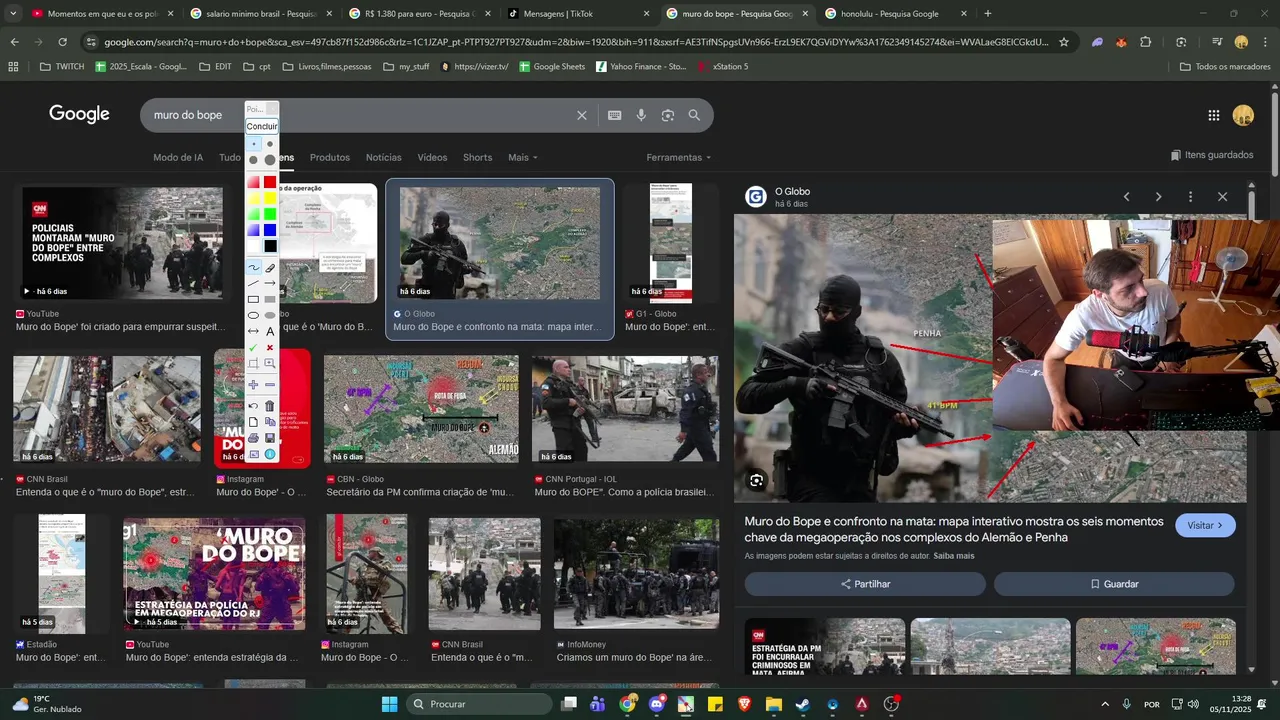The width and height of the screenshot is (1280, 720).
Task: Print the drawing using the printer icon
Action: point(253,438)
